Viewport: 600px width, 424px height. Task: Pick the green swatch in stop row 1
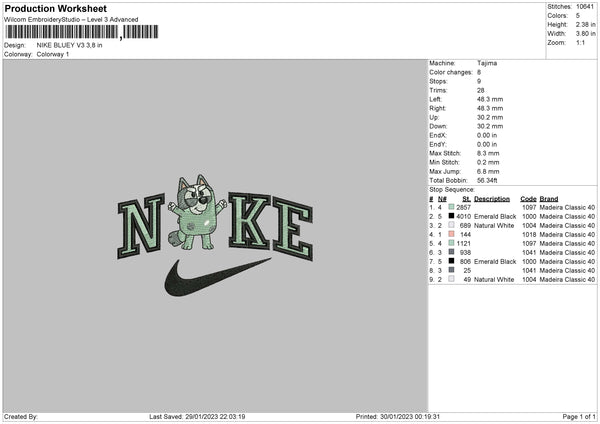[x=452, y=207]
